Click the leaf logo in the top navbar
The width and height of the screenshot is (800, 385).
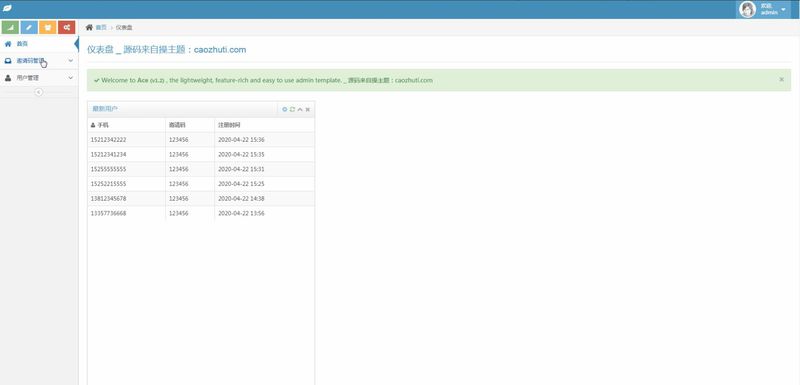[7, 9]
